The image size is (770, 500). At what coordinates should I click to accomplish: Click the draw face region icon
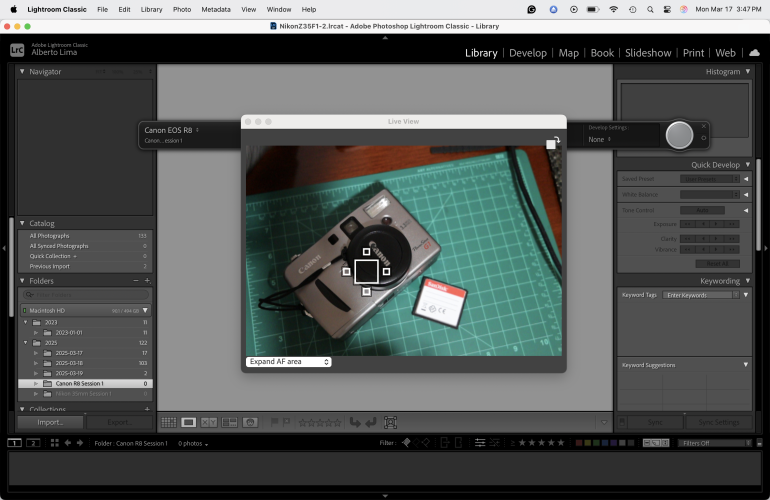coord(390,422)
